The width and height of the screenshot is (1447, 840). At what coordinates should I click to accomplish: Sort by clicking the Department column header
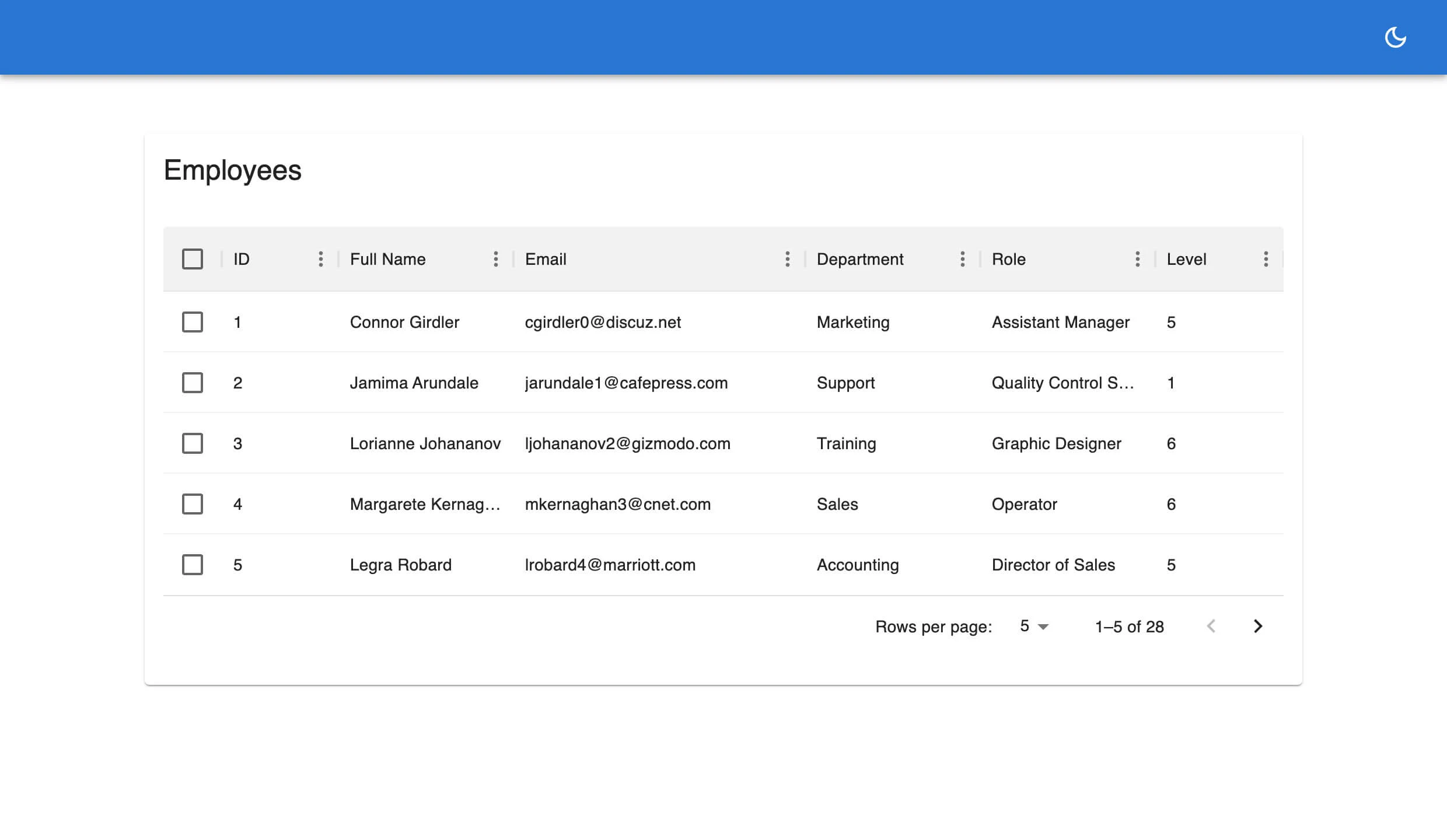[x=860, y=258]
